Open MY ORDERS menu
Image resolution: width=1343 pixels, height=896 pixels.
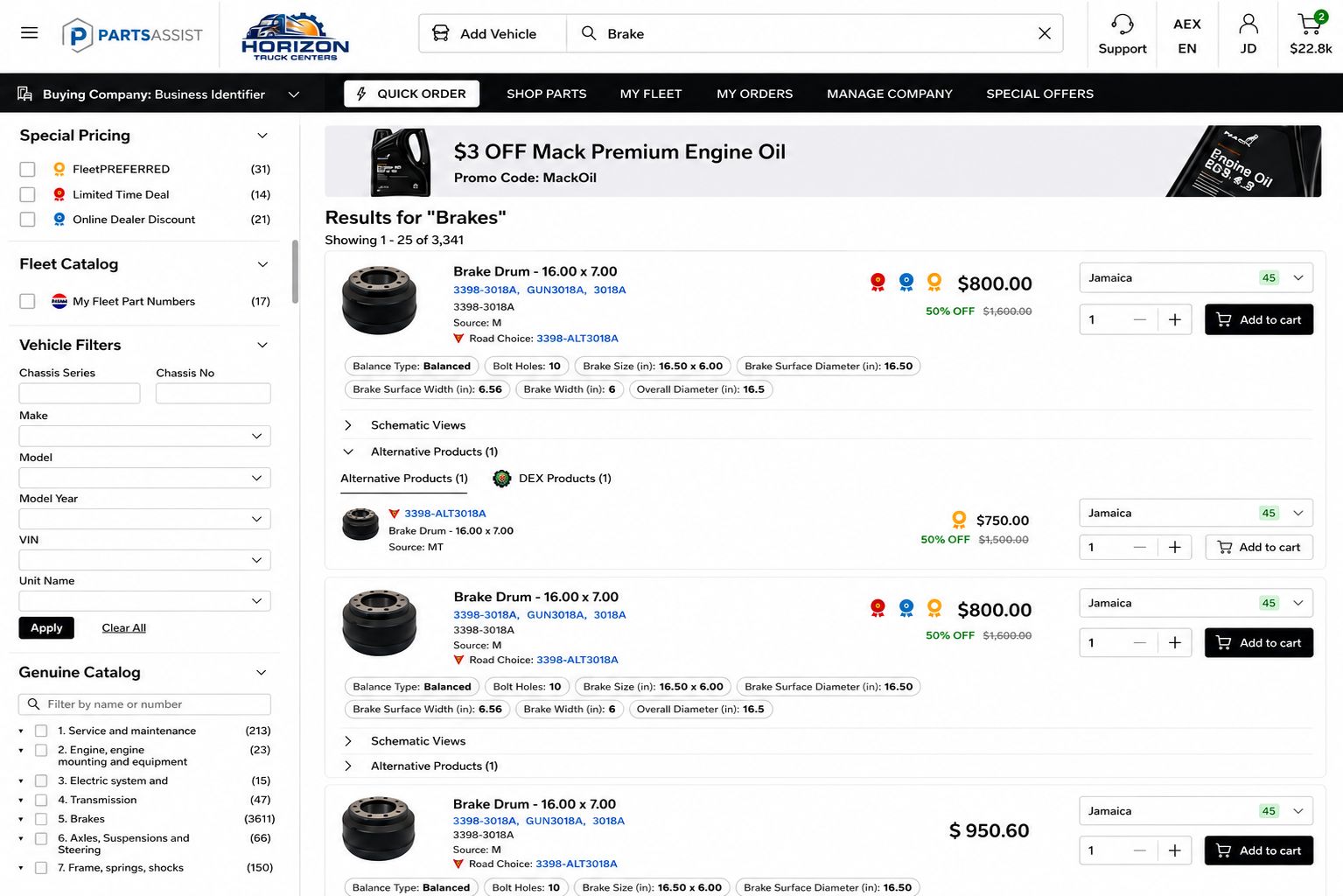pos(754,94)
